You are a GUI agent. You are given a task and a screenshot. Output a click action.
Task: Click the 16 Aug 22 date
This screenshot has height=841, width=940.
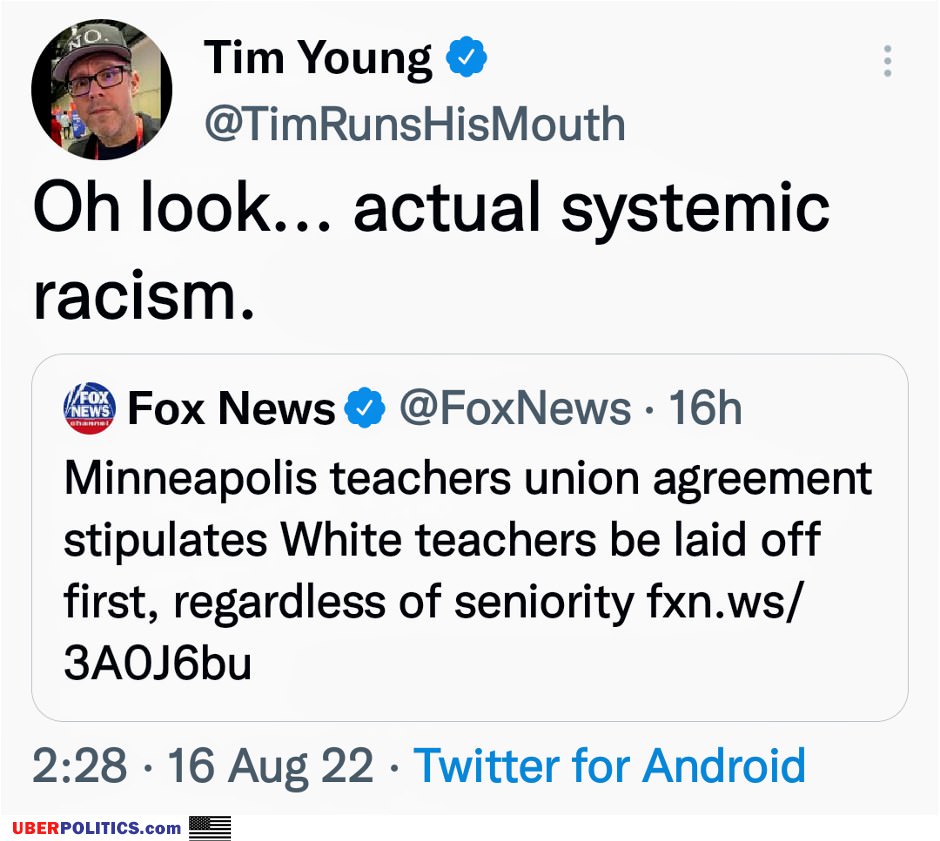point(270,766)
